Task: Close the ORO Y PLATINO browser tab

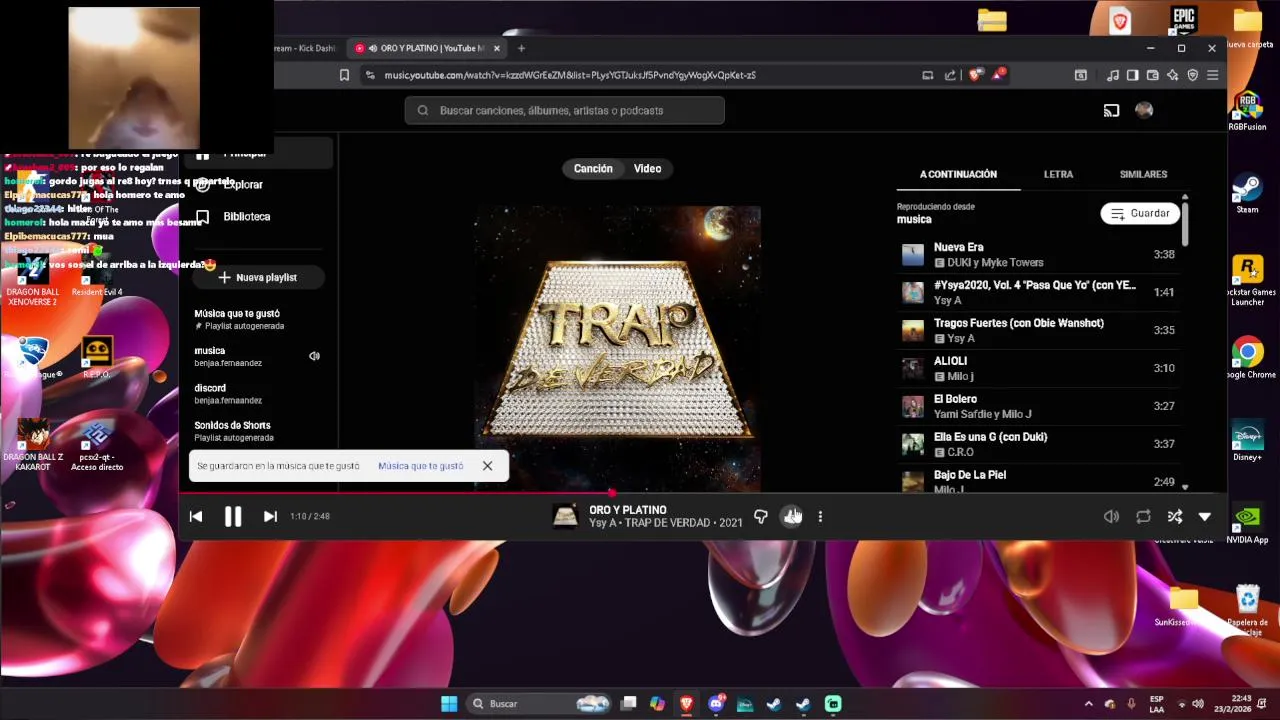Action: click(x=499, y=48)
